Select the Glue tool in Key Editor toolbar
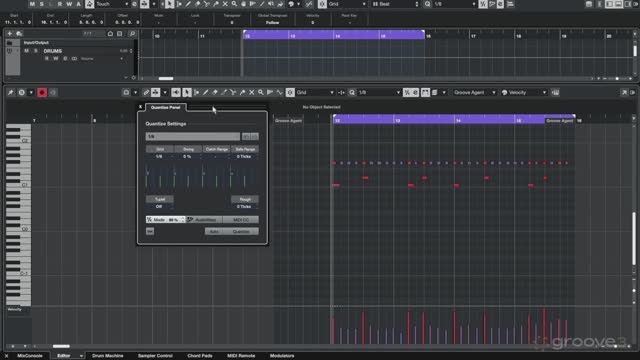The width and height of the screenshot is (640, 360). pyautogui.click(x=242, y=93)
